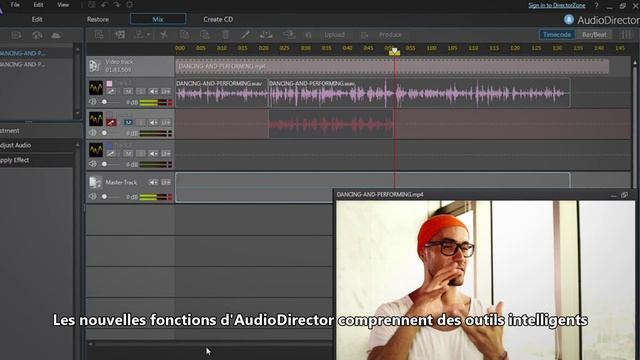Open the Edit menu in the top menu bar
Screen dimensions: 640x360
[x=38, y=5]
